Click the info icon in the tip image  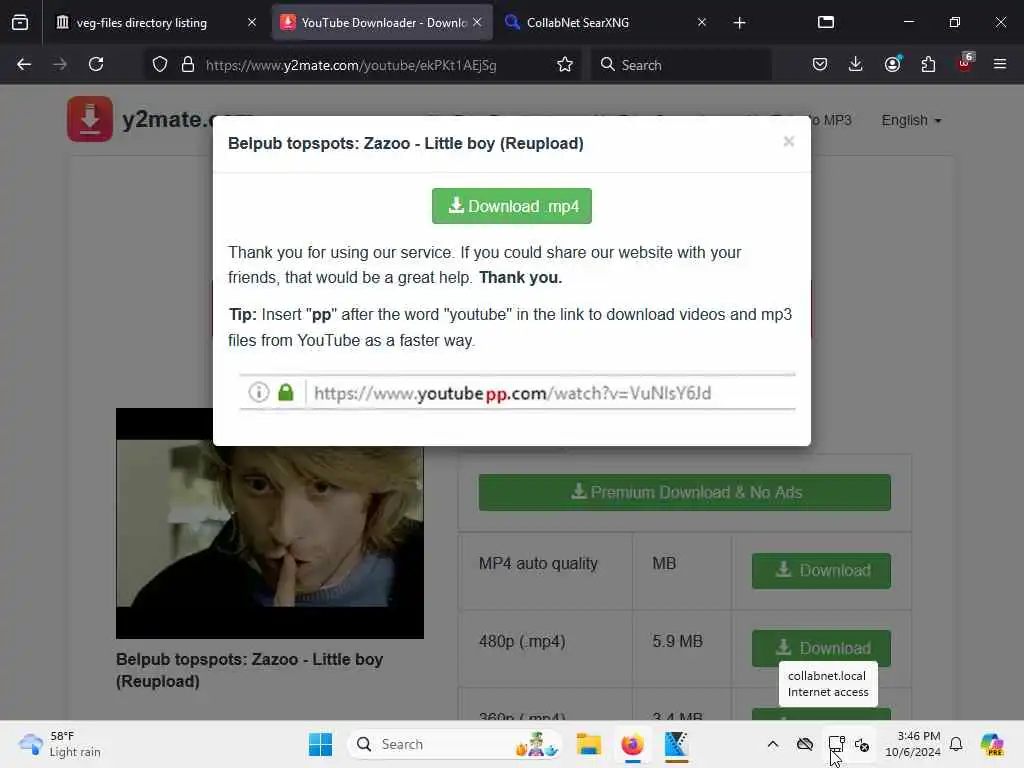coord(259,392)
